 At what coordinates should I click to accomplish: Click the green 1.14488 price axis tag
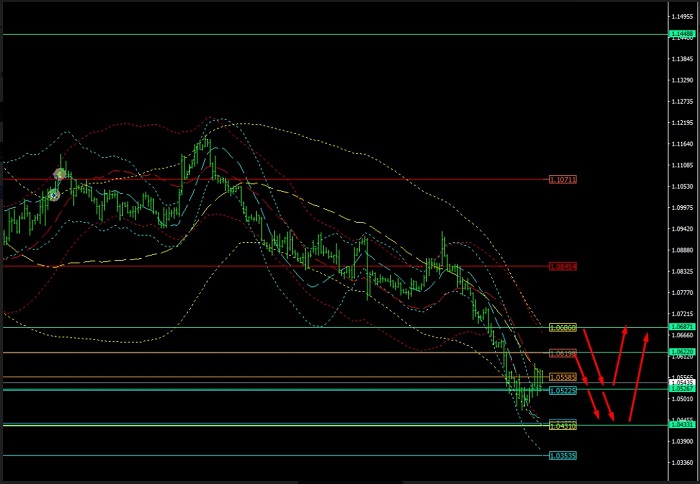click(x=683, y=34)
